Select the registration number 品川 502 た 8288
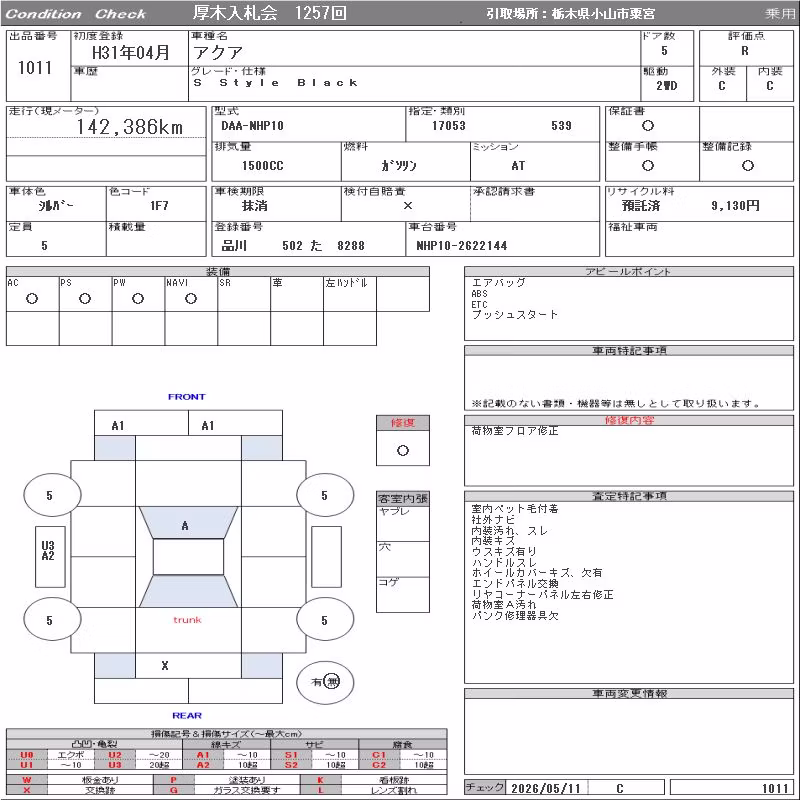 click(x=293, y=245)
